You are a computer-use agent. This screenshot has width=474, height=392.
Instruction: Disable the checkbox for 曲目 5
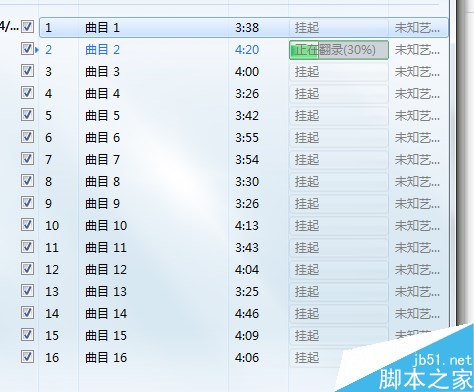[x=27, y=114]
